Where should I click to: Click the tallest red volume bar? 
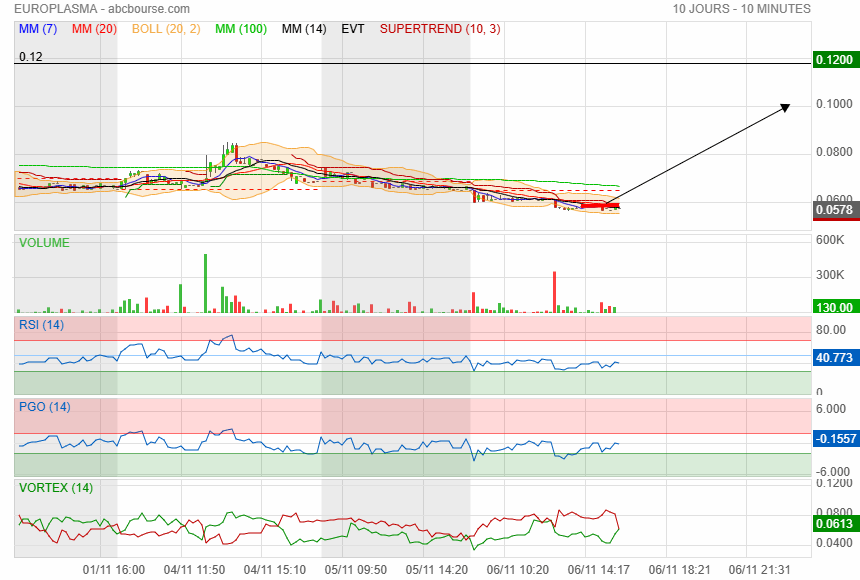coord(555,292)
